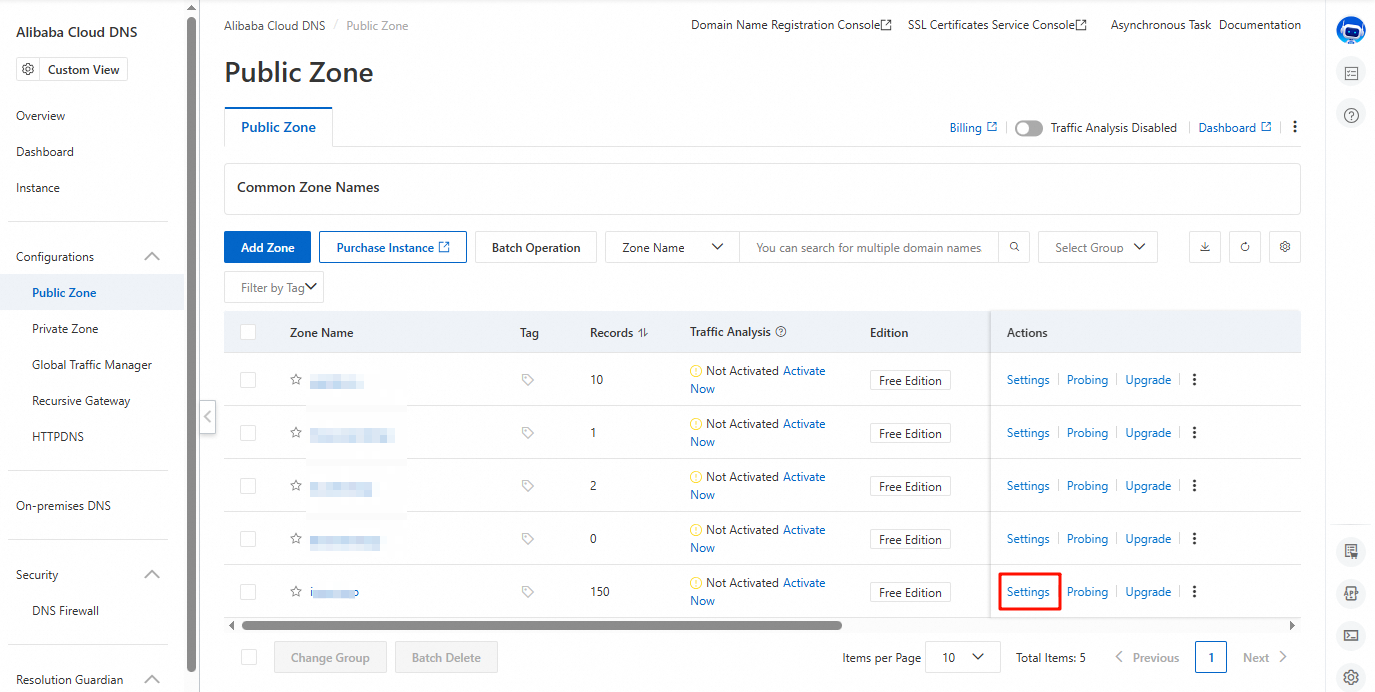This screenshot has width=1375, height=692.
Task: Go to Global Traffic Manager
Action: coord(92,365)
